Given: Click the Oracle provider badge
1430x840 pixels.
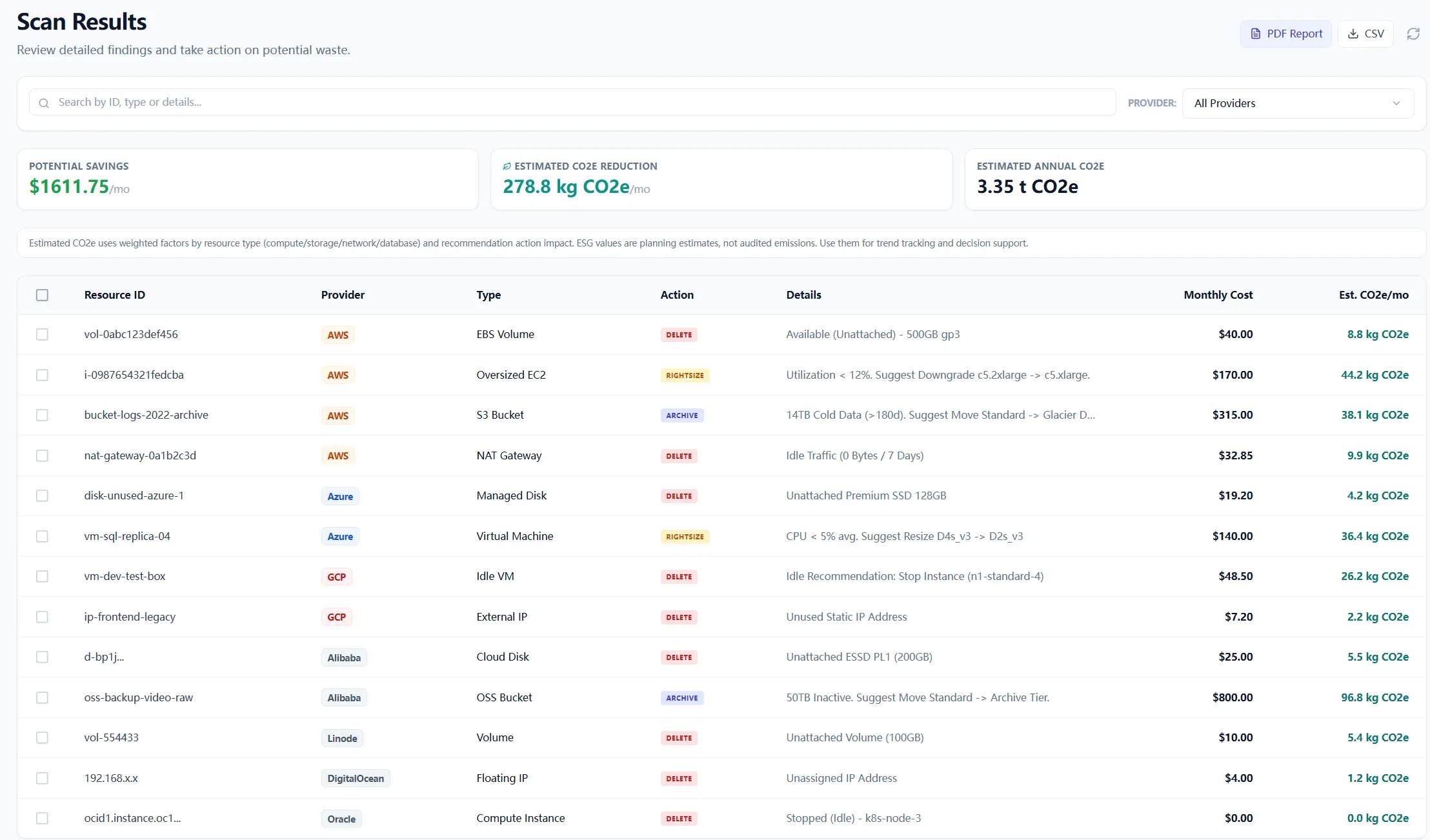Looking at the screenshot, I should [341, 819].
